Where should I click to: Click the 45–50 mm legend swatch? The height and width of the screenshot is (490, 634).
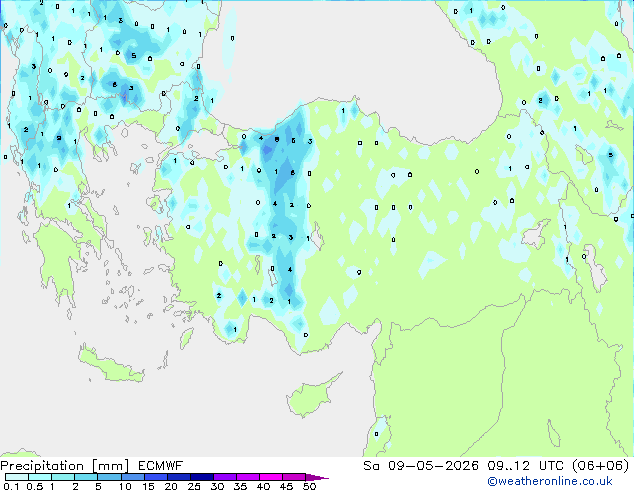pyautogui.click(x=294, y=477)
